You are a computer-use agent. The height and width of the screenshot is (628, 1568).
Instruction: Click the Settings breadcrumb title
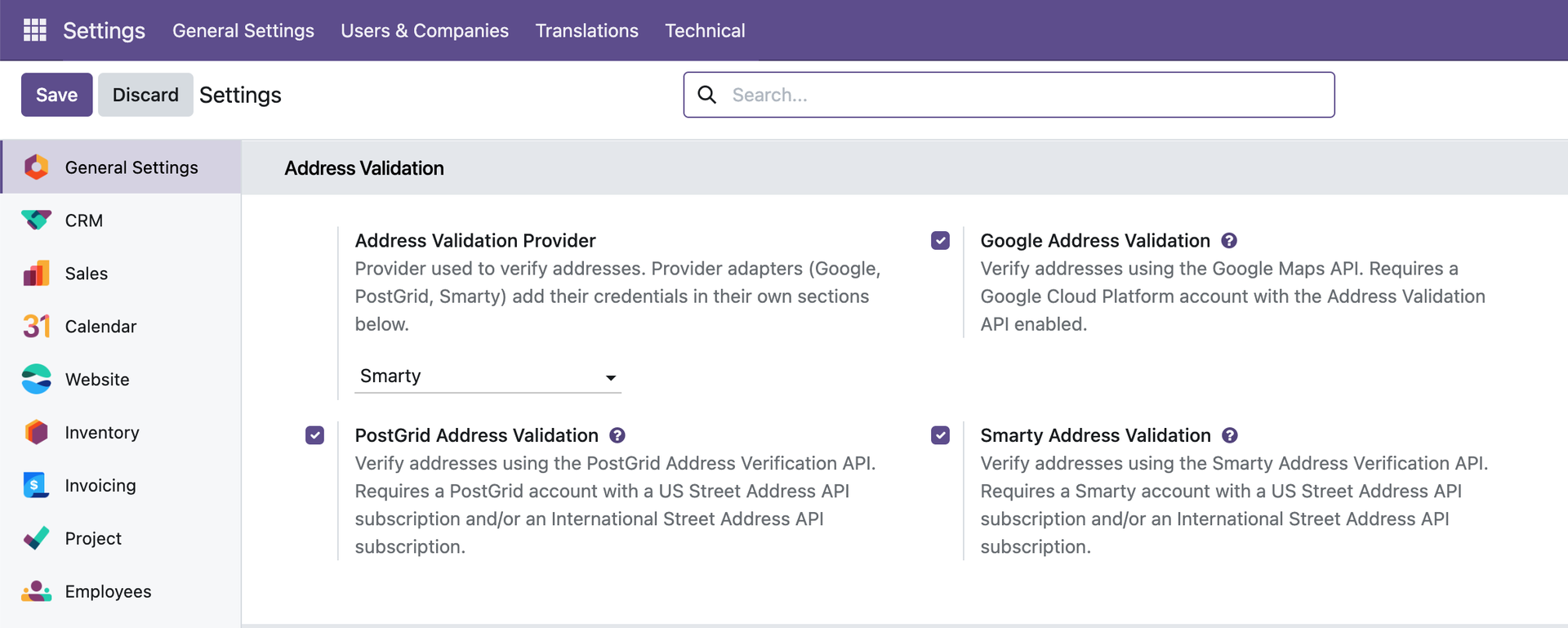point(240,95)
